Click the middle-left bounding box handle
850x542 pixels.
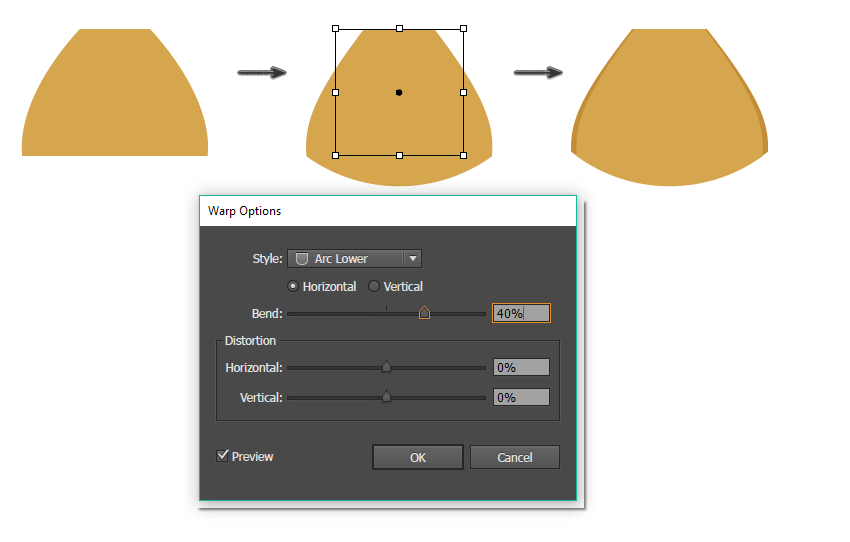coord(335,92)
